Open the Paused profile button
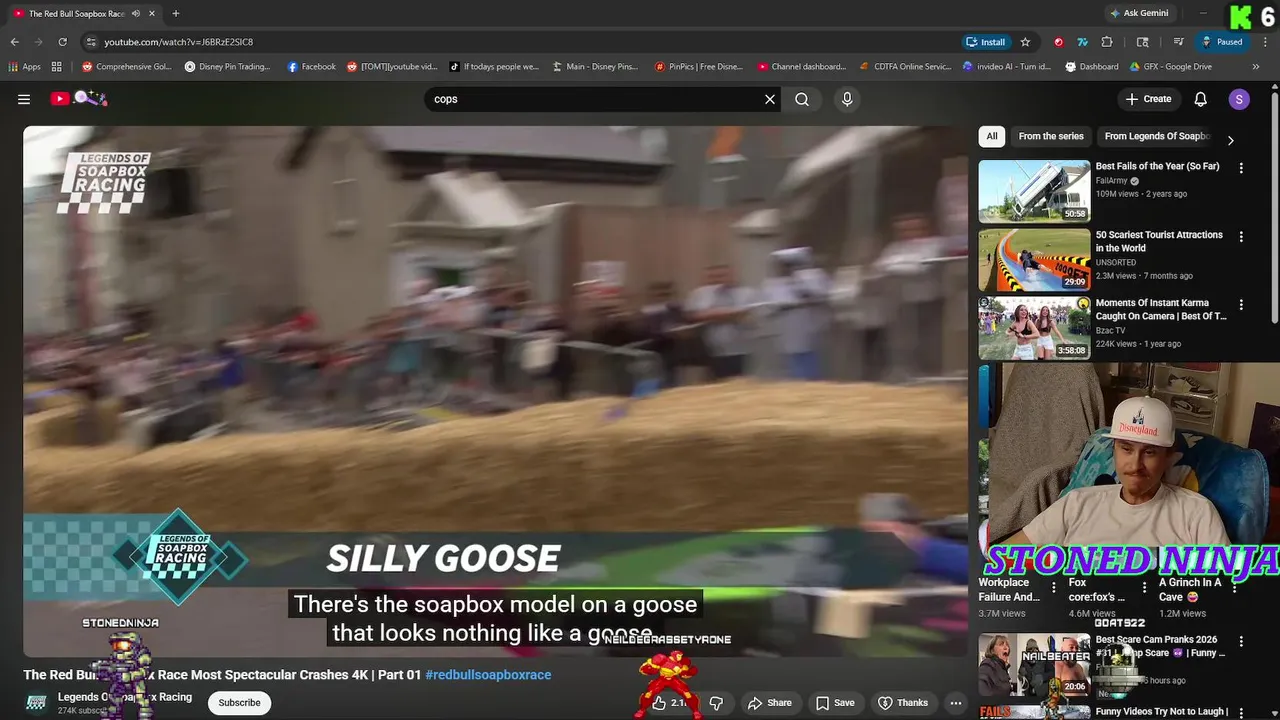The image size is (1280, 720). click(1222, 42)
